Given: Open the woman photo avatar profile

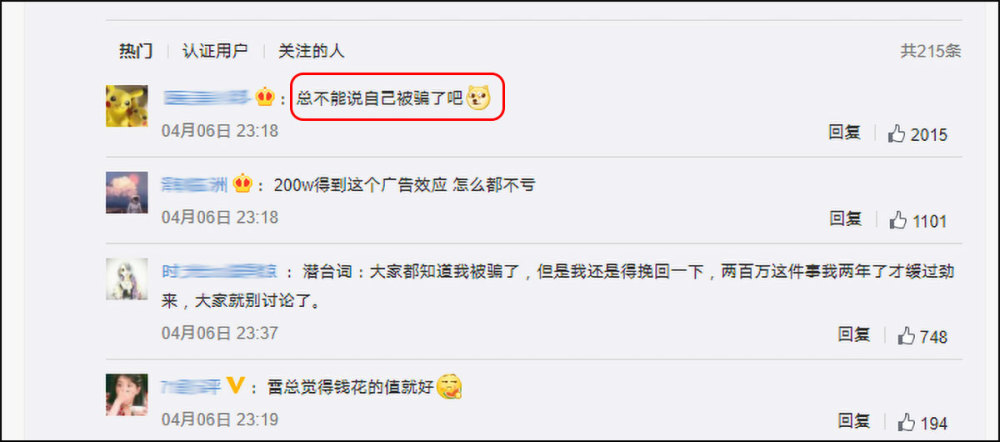Looking at the screenshot, I should 127,394.
